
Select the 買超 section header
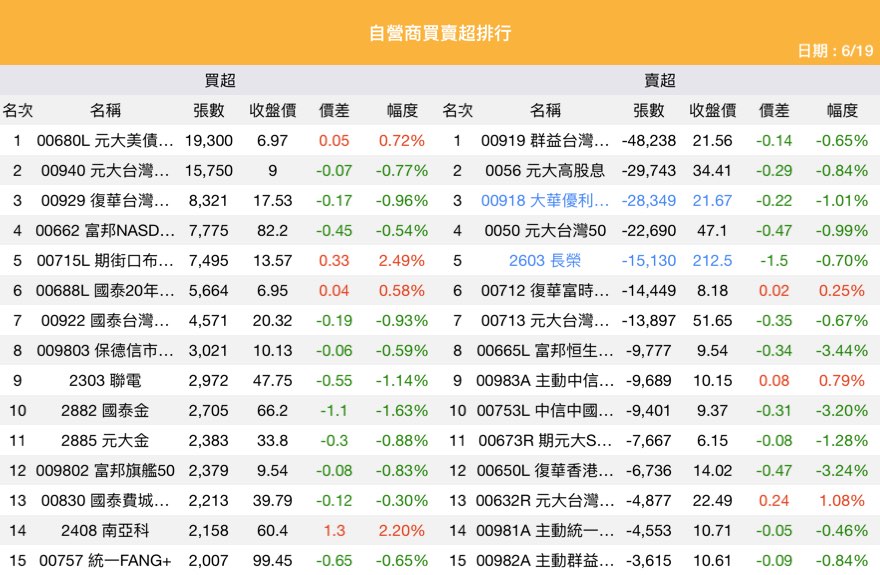[219, 80]
